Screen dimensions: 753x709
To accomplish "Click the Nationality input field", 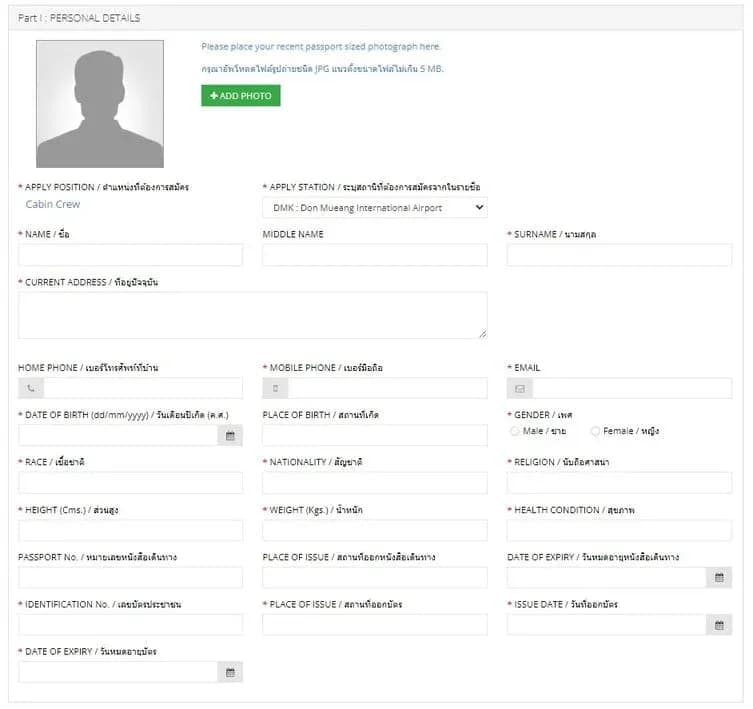I will click(x=374, y=483).
